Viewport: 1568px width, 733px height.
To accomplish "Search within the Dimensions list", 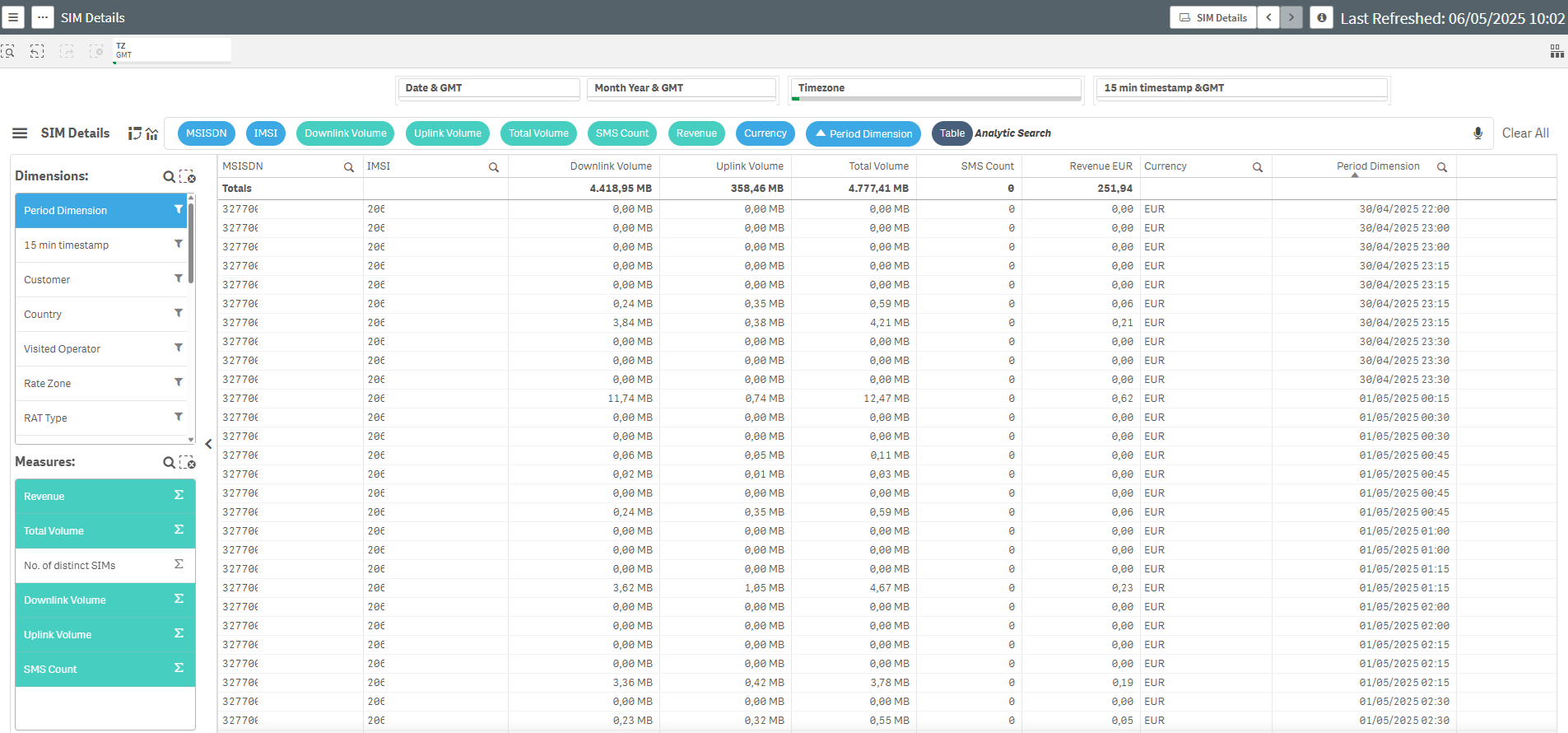I will pos(169,176).
